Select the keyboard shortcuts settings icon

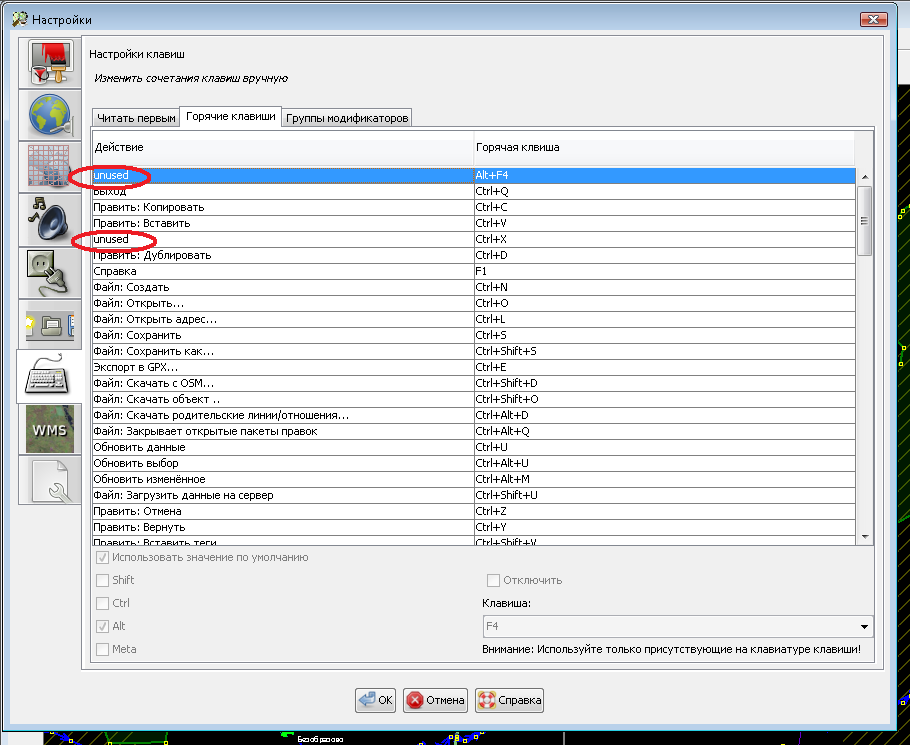[50, 377]
